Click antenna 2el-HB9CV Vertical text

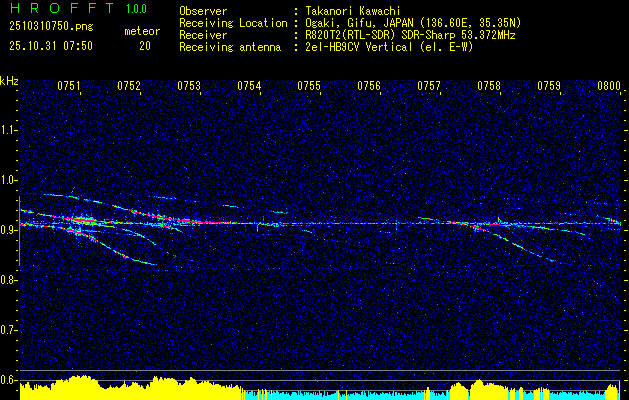click(x=389, y=47)
